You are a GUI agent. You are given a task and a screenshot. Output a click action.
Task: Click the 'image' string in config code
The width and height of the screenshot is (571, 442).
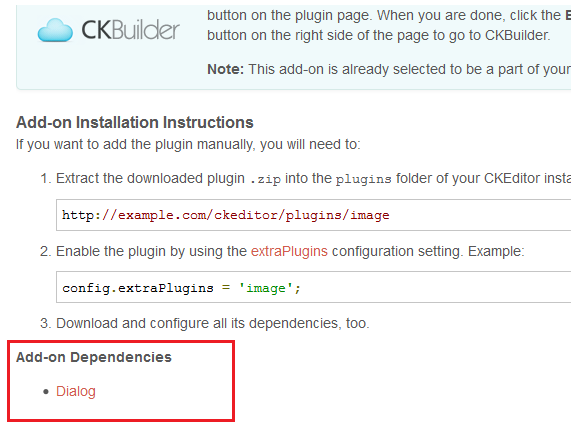pos(266,288)
